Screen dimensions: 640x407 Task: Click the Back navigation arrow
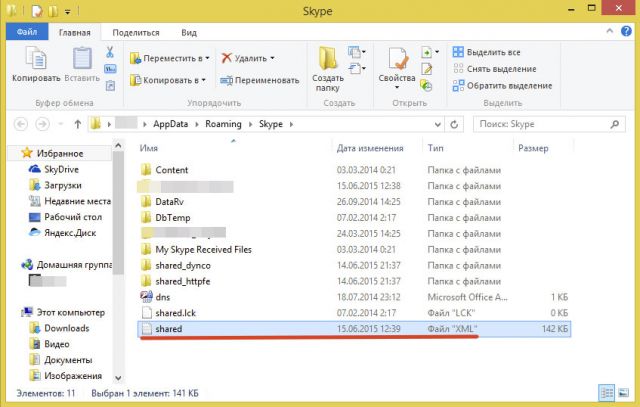coord(21,124)
